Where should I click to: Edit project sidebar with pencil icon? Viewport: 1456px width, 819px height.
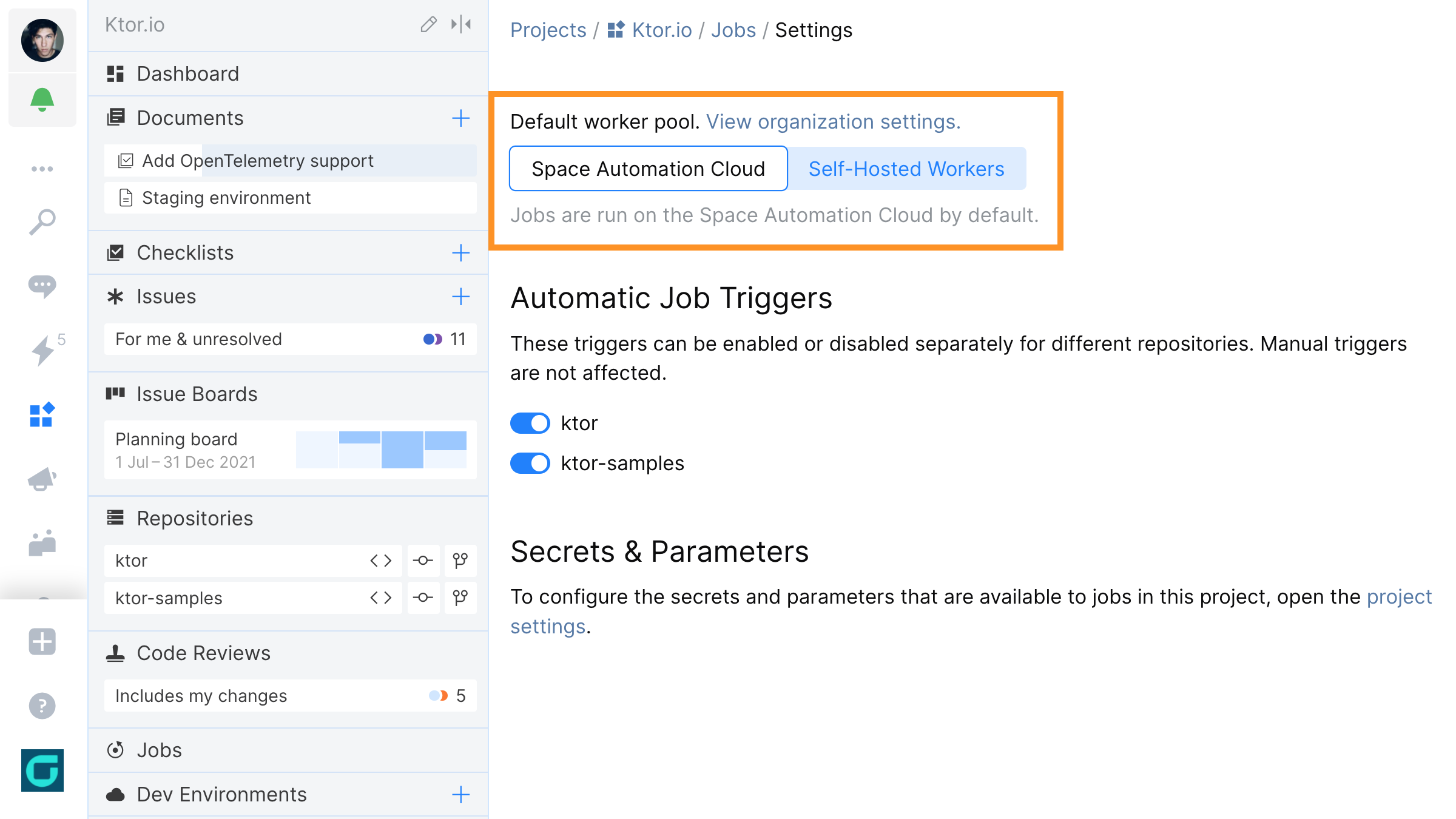428,24
